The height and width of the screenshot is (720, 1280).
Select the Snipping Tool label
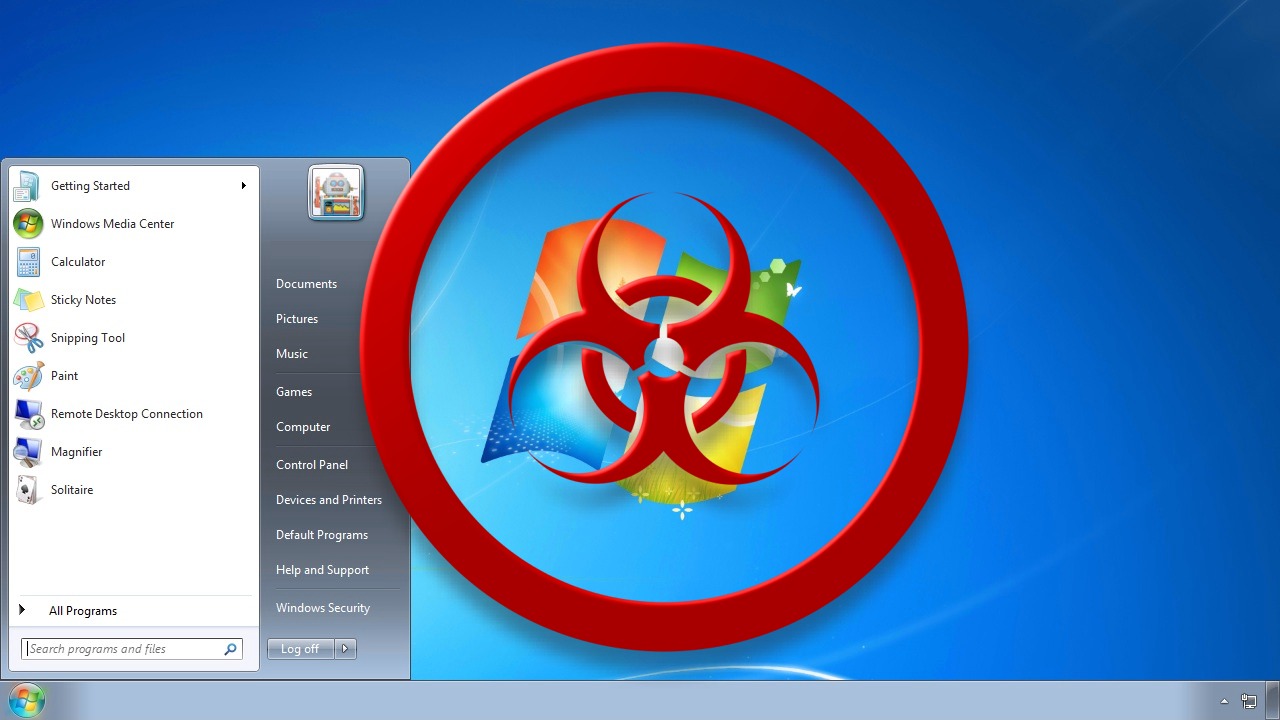(x=88, y=338)
